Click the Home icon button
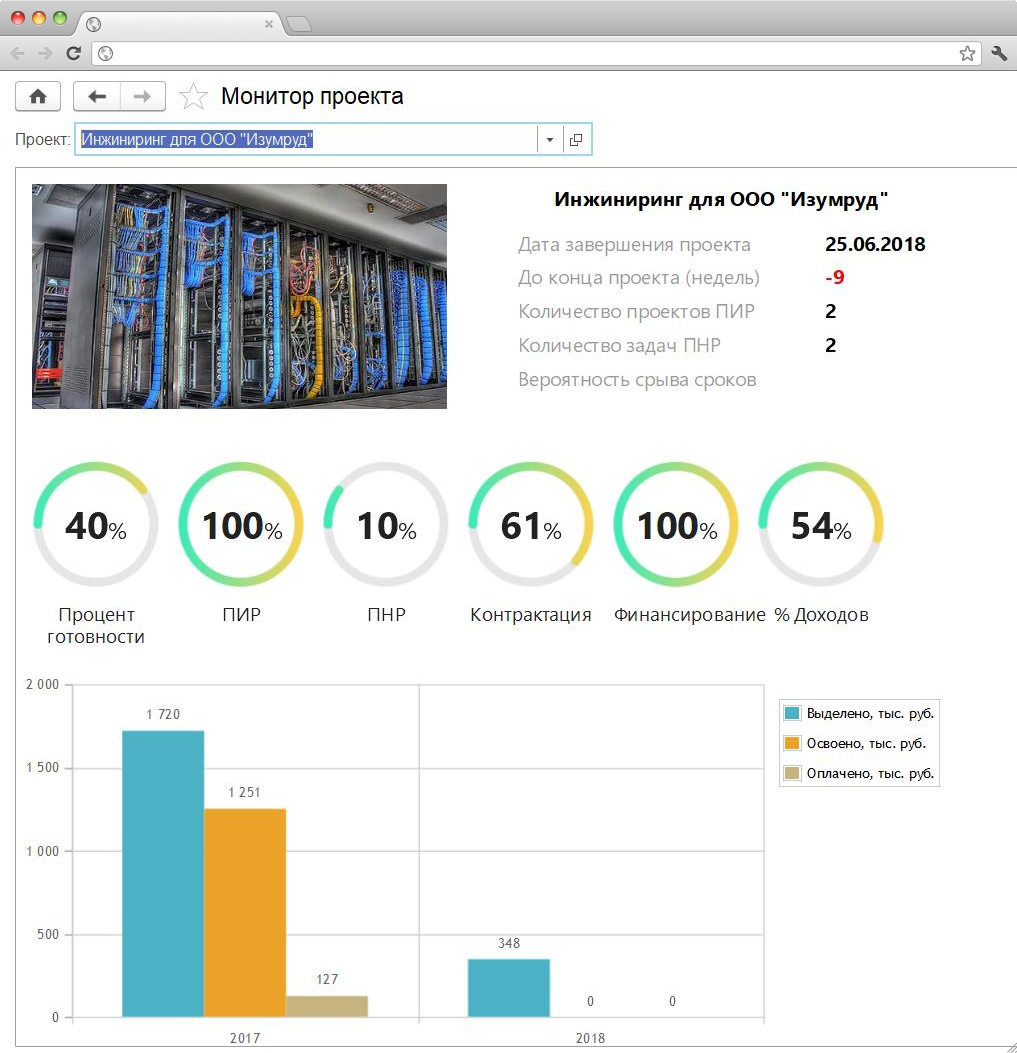1017x1053 pixels. click(38, 96)
